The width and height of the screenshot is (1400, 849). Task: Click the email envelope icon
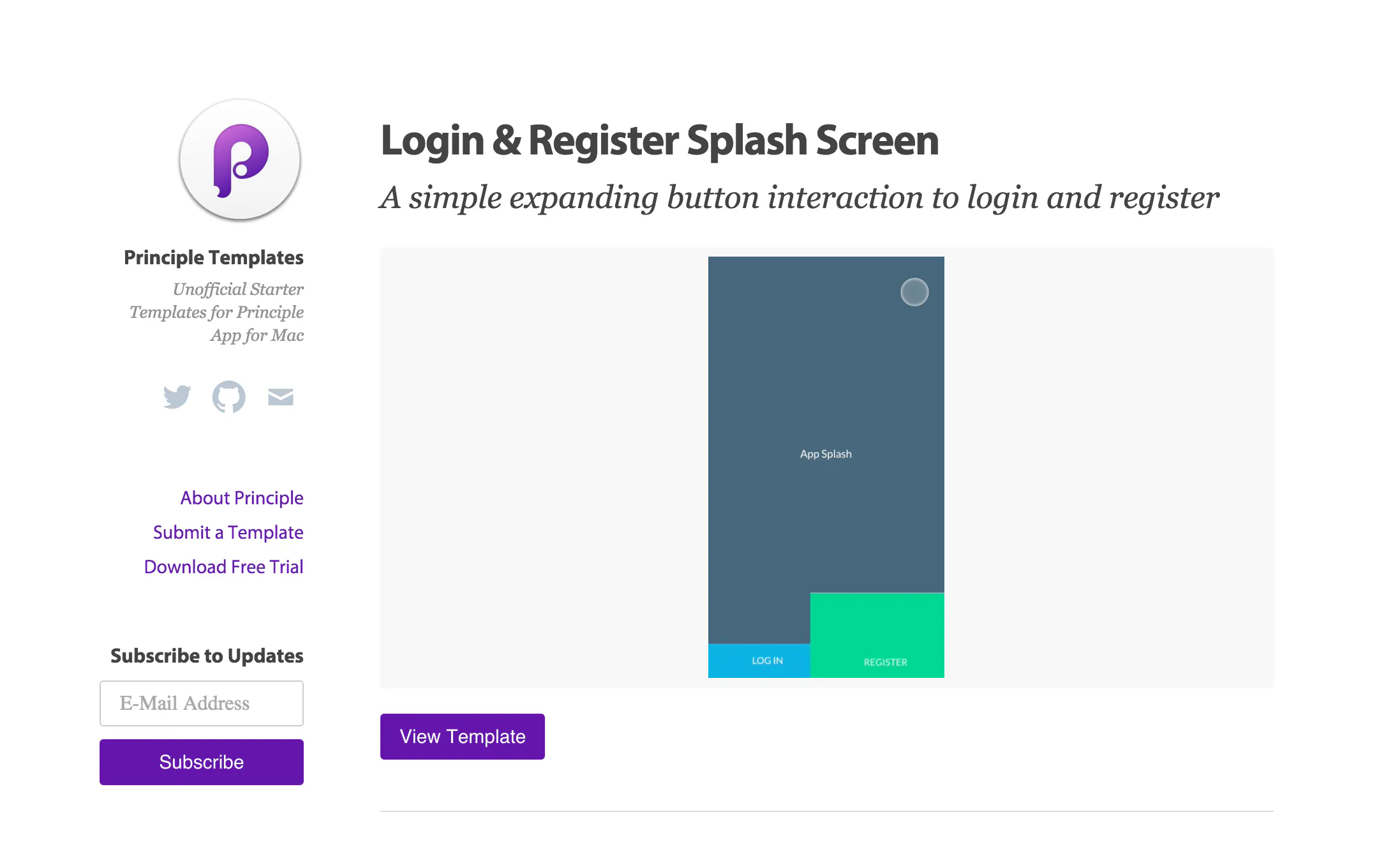click(x=281, y=397)
